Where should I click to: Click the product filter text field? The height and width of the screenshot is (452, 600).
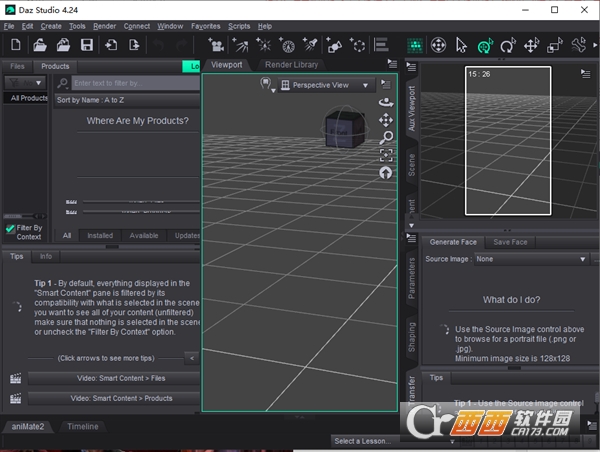136,83
